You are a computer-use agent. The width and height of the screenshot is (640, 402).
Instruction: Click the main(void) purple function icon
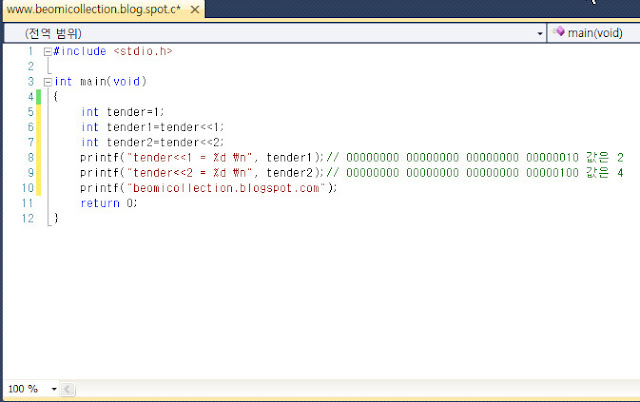coord(560,31)
